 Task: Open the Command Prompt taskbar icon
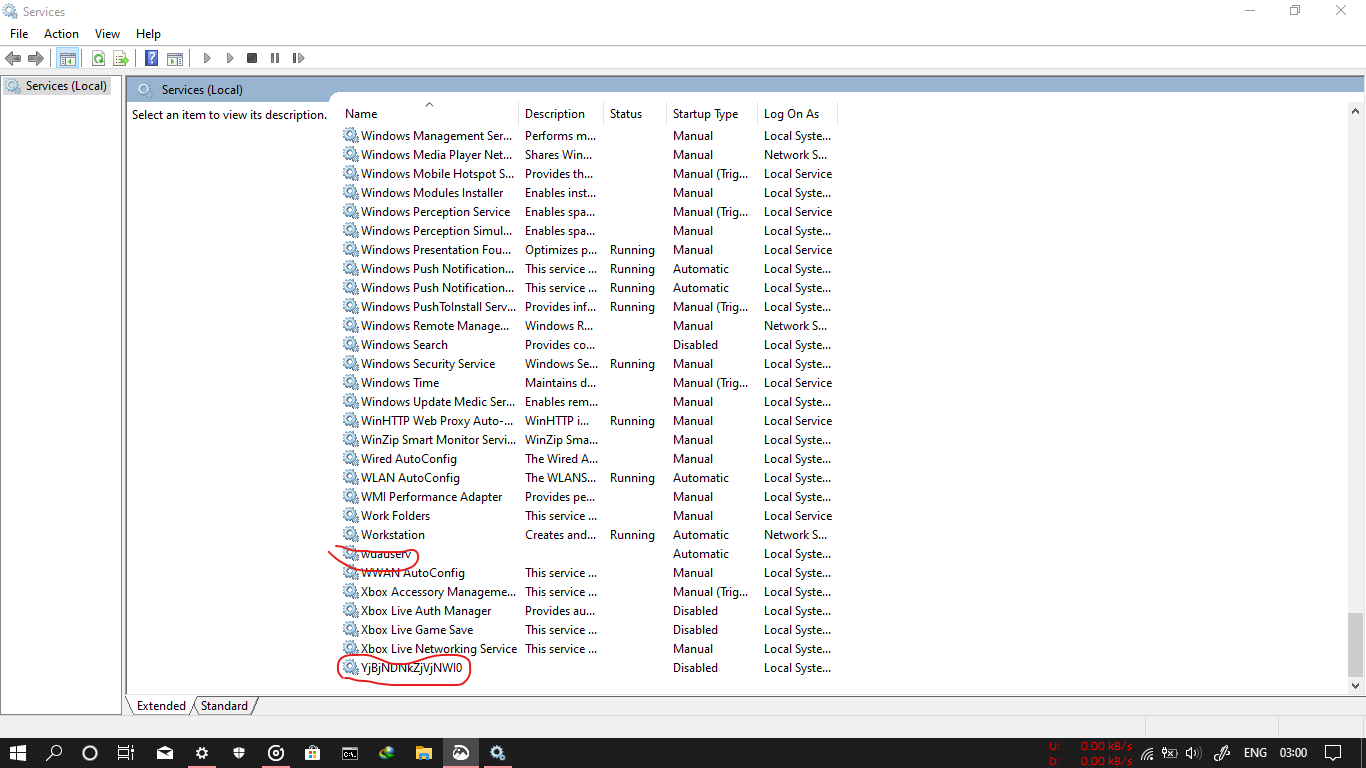(350, 753)
